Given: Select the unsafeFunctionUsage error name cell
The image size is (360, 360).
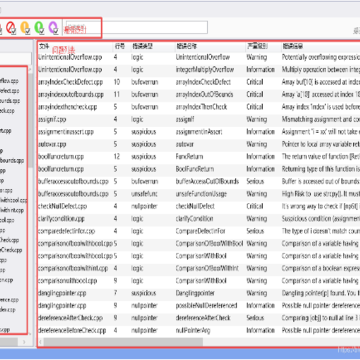Looking at the screenshot, I should coord(201,194).
